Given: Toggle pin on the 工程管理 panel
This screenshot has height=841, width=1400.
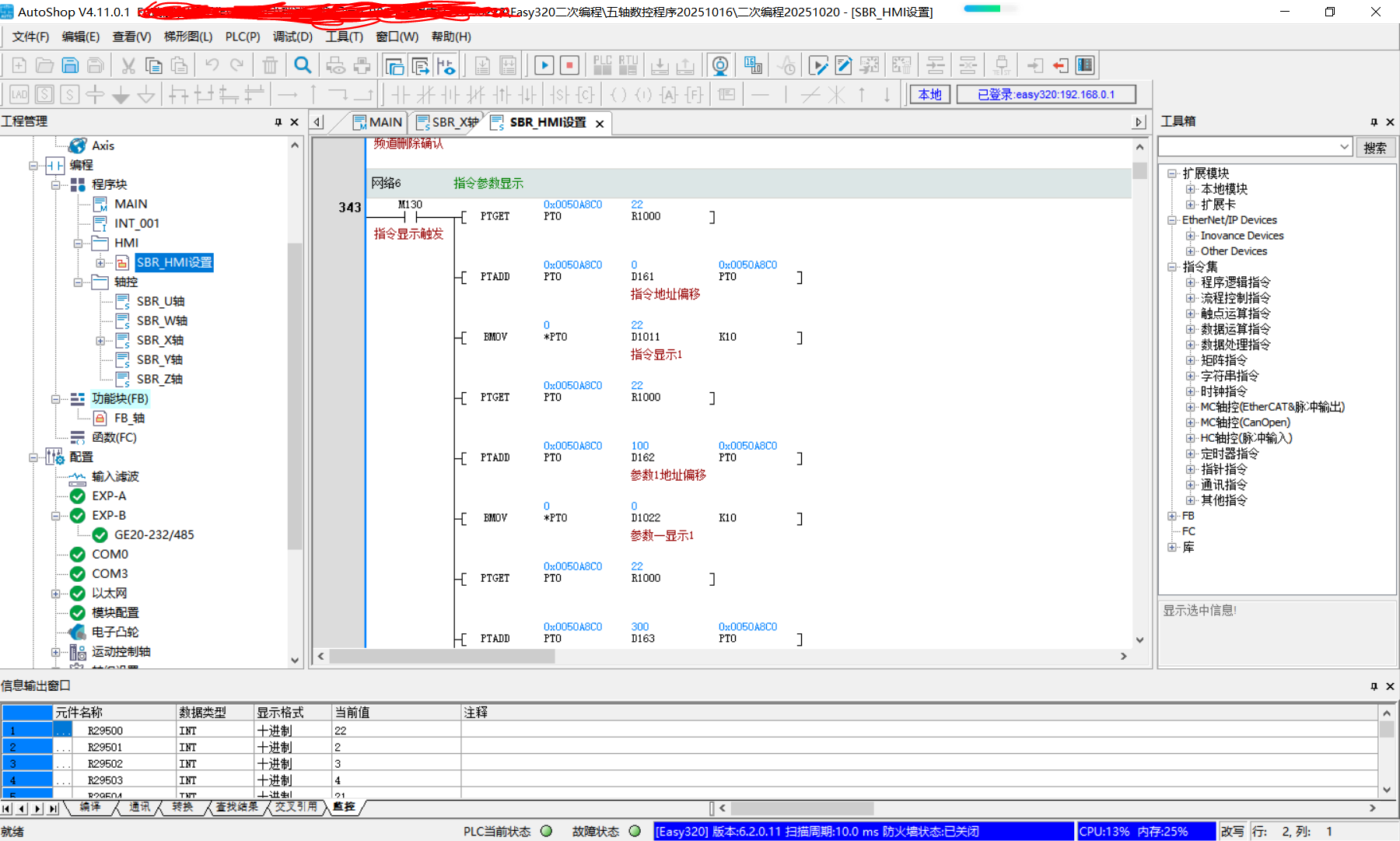Looking at the screenshot, I should [278, 122].
